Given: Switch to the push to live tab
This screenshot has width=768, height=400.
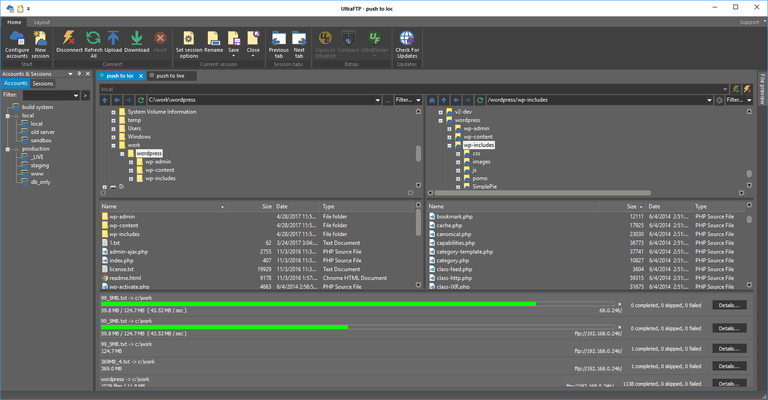Looking at the screenshot, I should [x=170, y=76].
